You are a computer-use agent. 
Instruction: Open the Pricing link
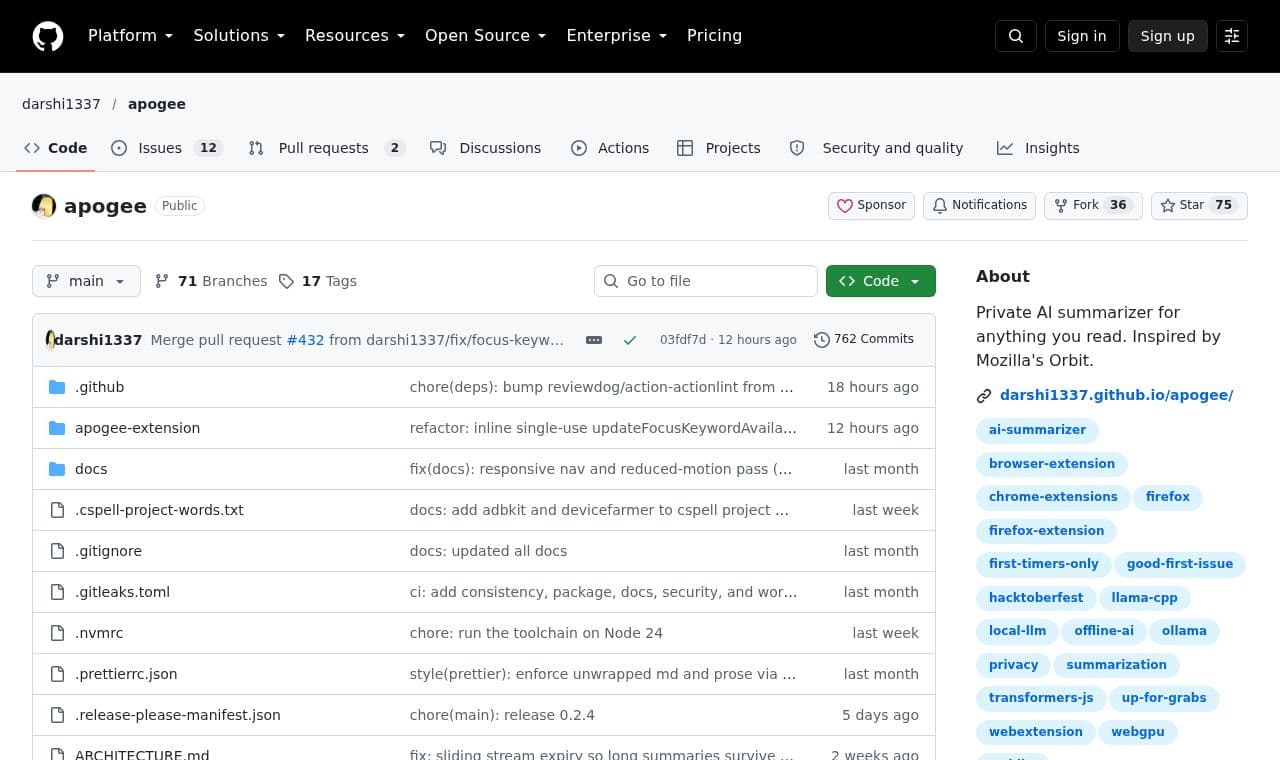pyautogui.click(x=714, y=36)
